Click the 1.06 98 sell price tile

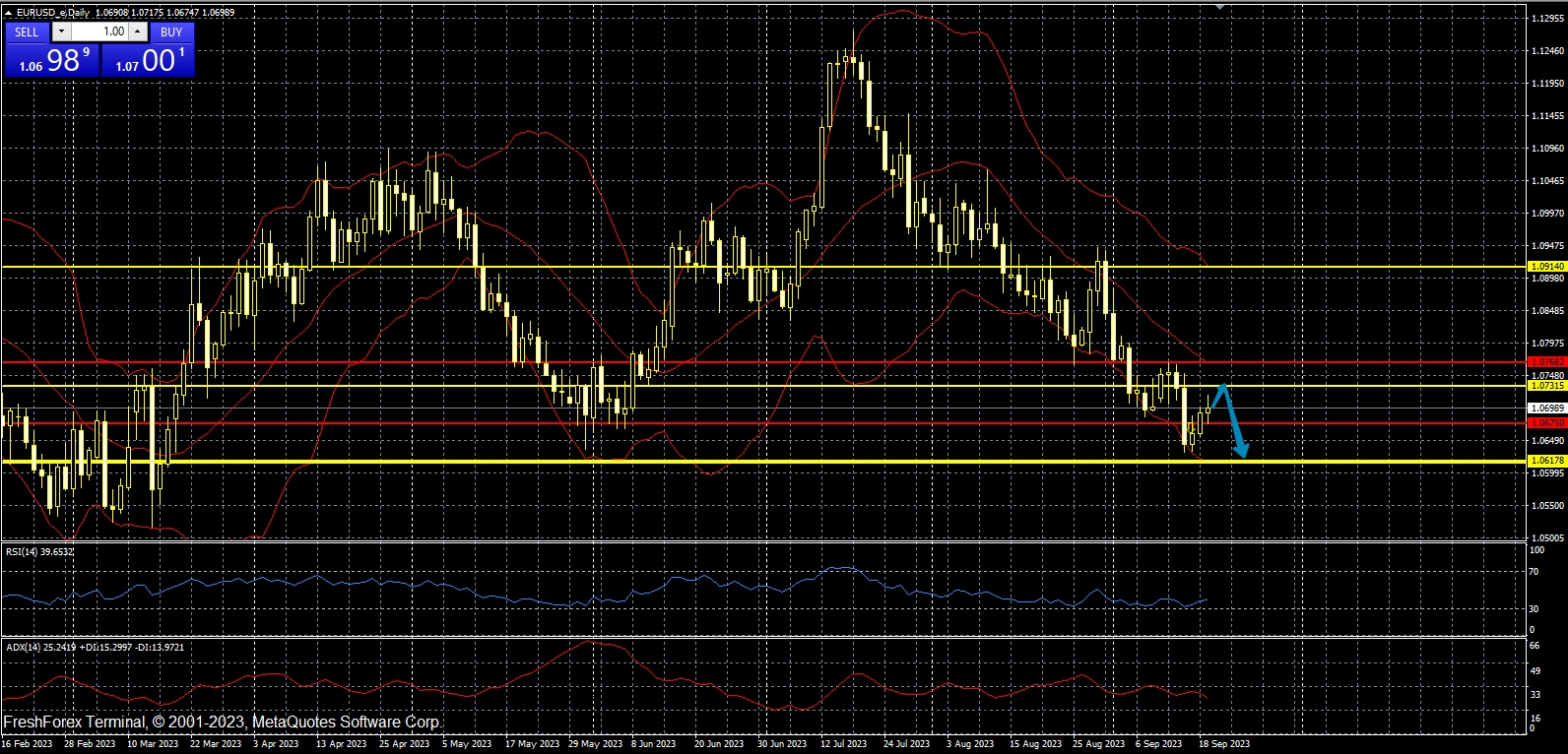(51, 61)
